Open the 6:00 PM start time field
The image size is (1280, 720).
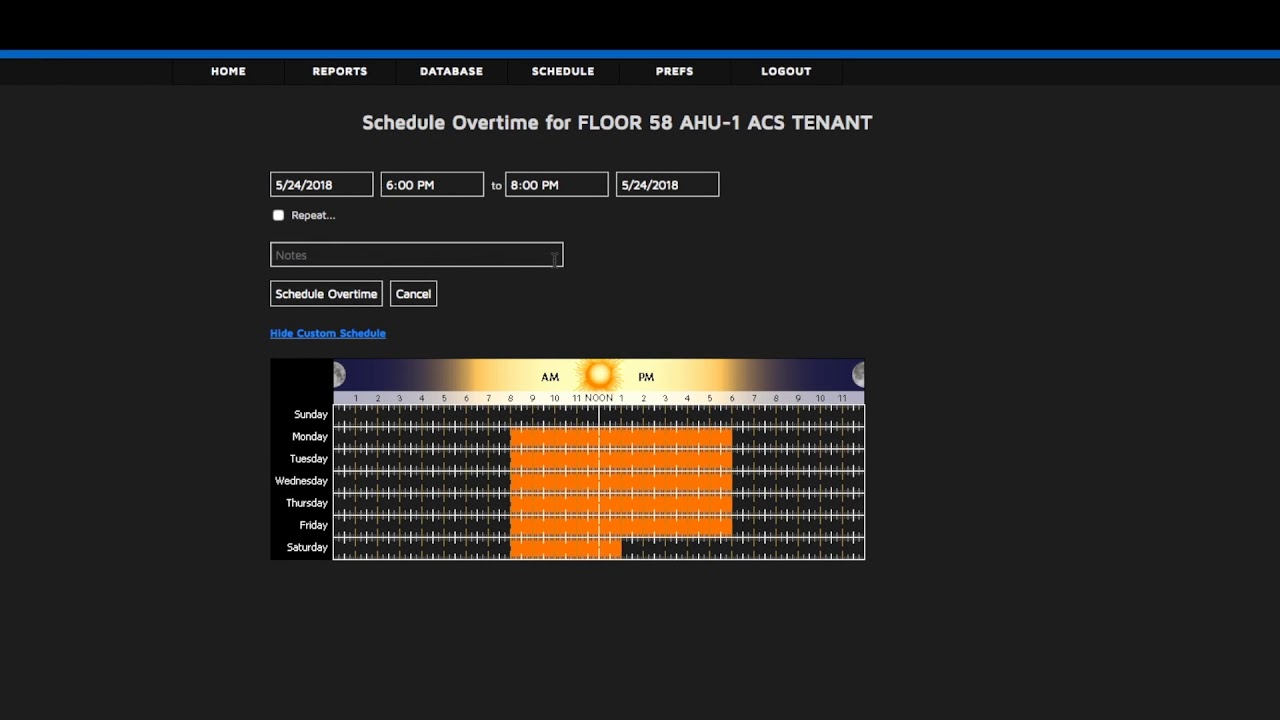coord(432,185)
